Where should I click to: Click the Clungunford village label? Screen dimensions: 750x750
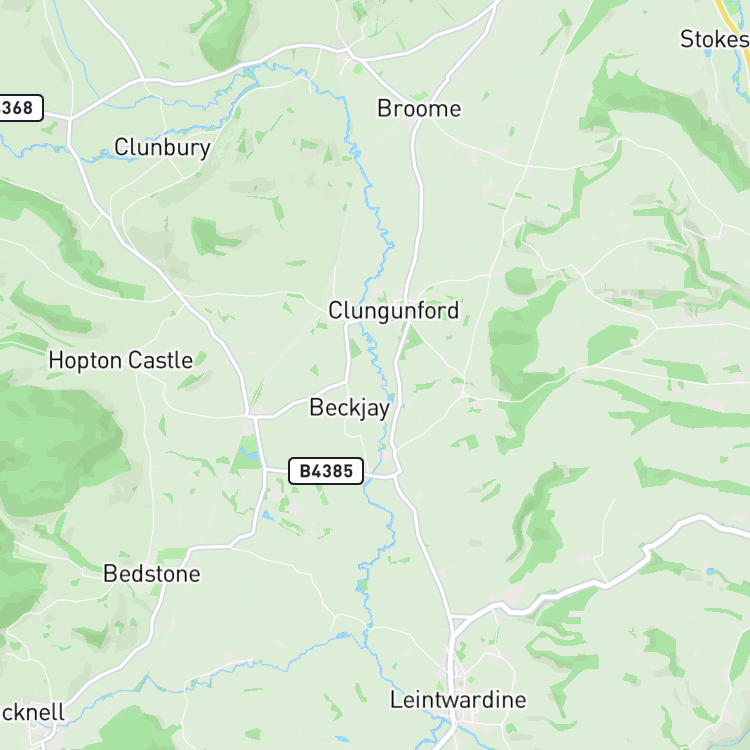pos(393,311)
